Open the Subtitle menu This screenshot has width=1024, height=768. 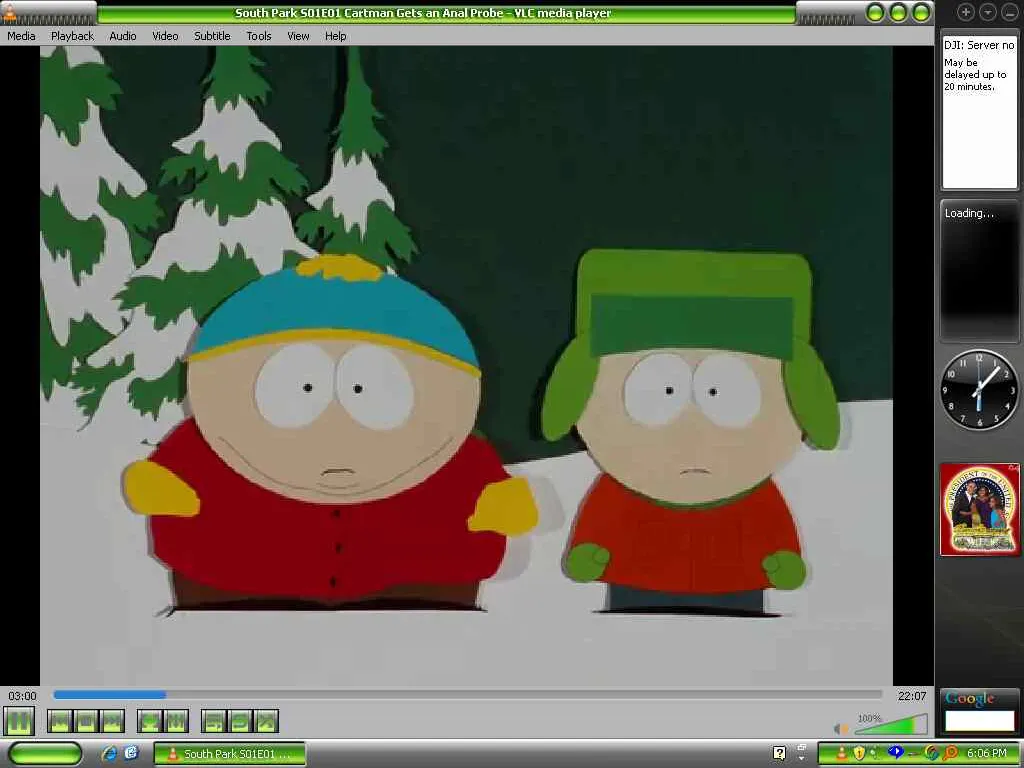coord(212,36)
